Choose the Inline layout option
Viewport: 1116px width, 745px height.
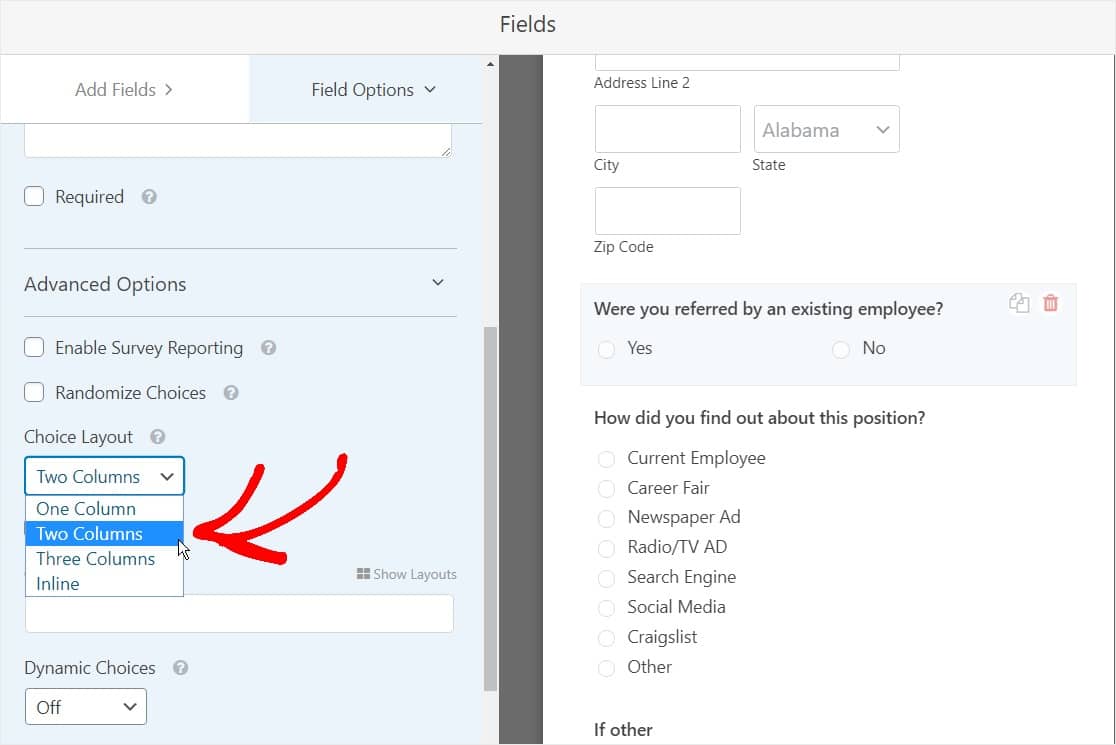pos(58,584)
